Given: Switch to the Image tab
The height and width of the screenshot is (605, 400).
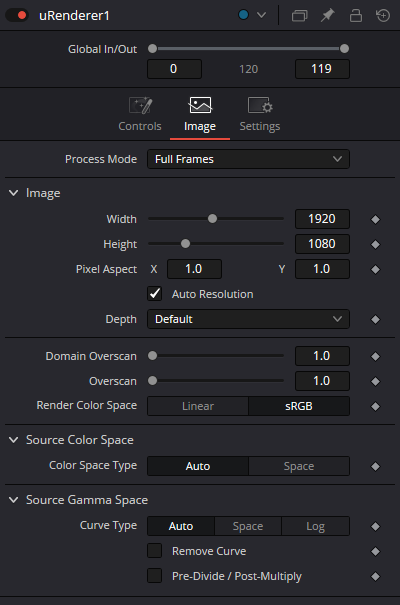Looking at the screenshot, I should click(200, 115).
